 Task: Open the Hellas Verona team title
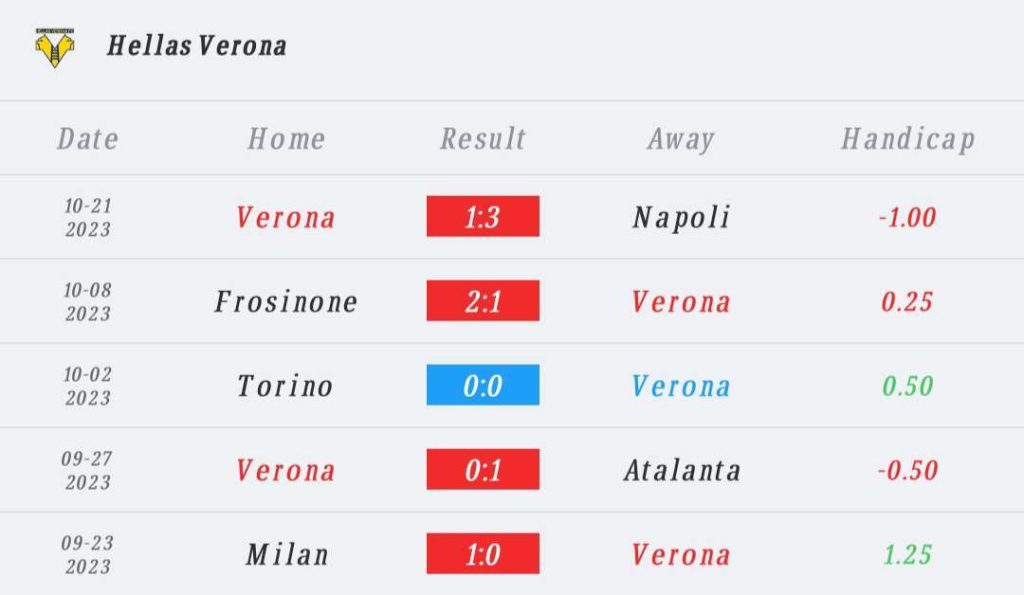197,46
